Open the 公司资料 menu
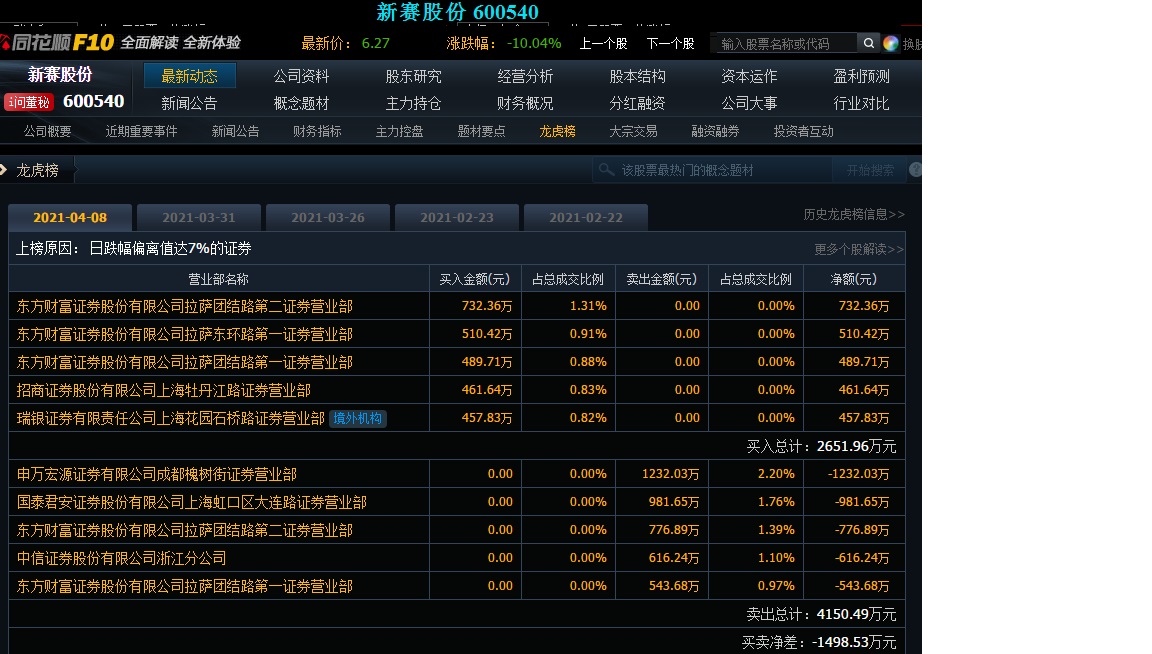Screen dimensions: 1152x654 click(x=301, y=76)
